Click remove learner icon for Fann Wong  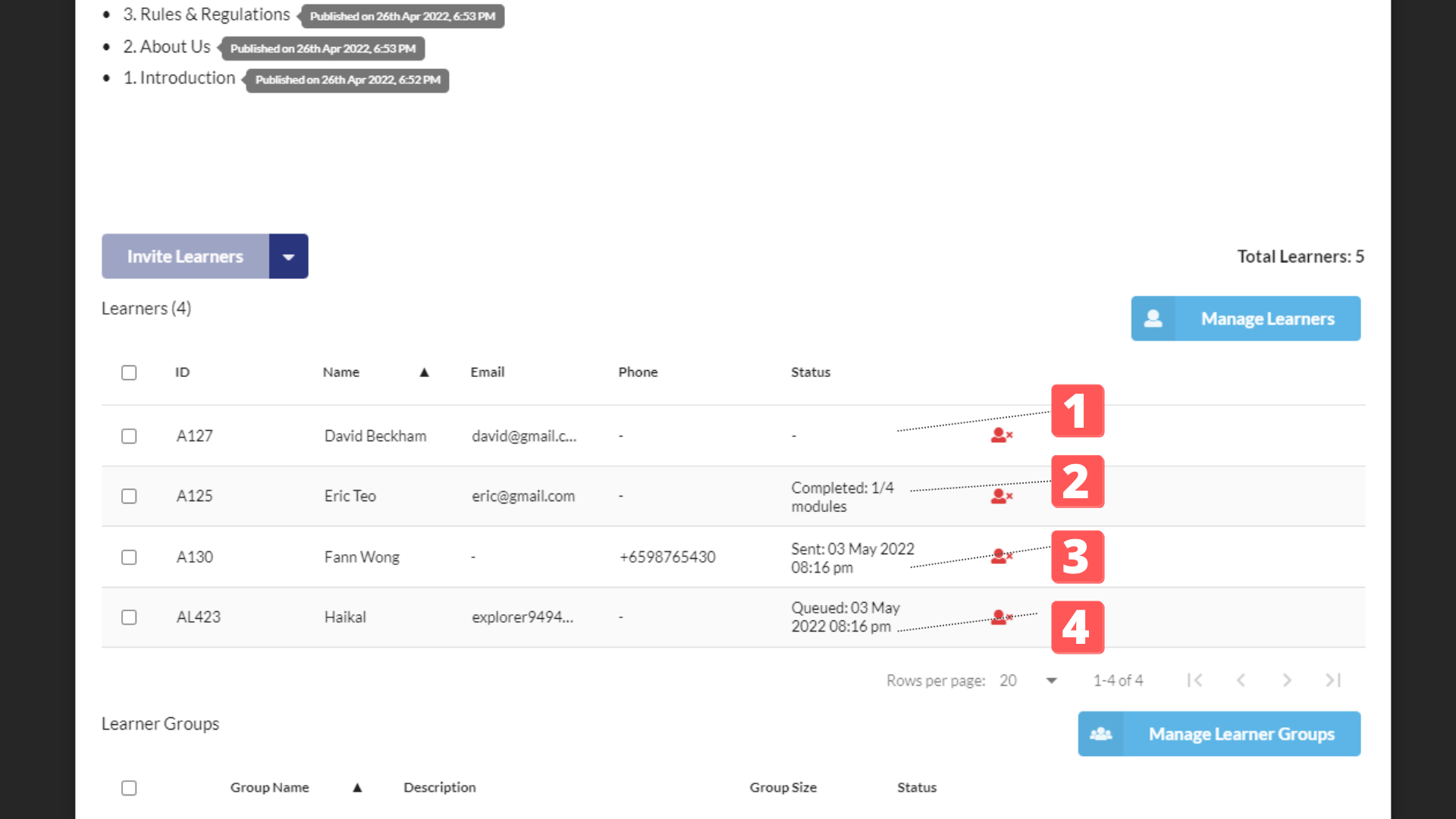point(1001,557)
